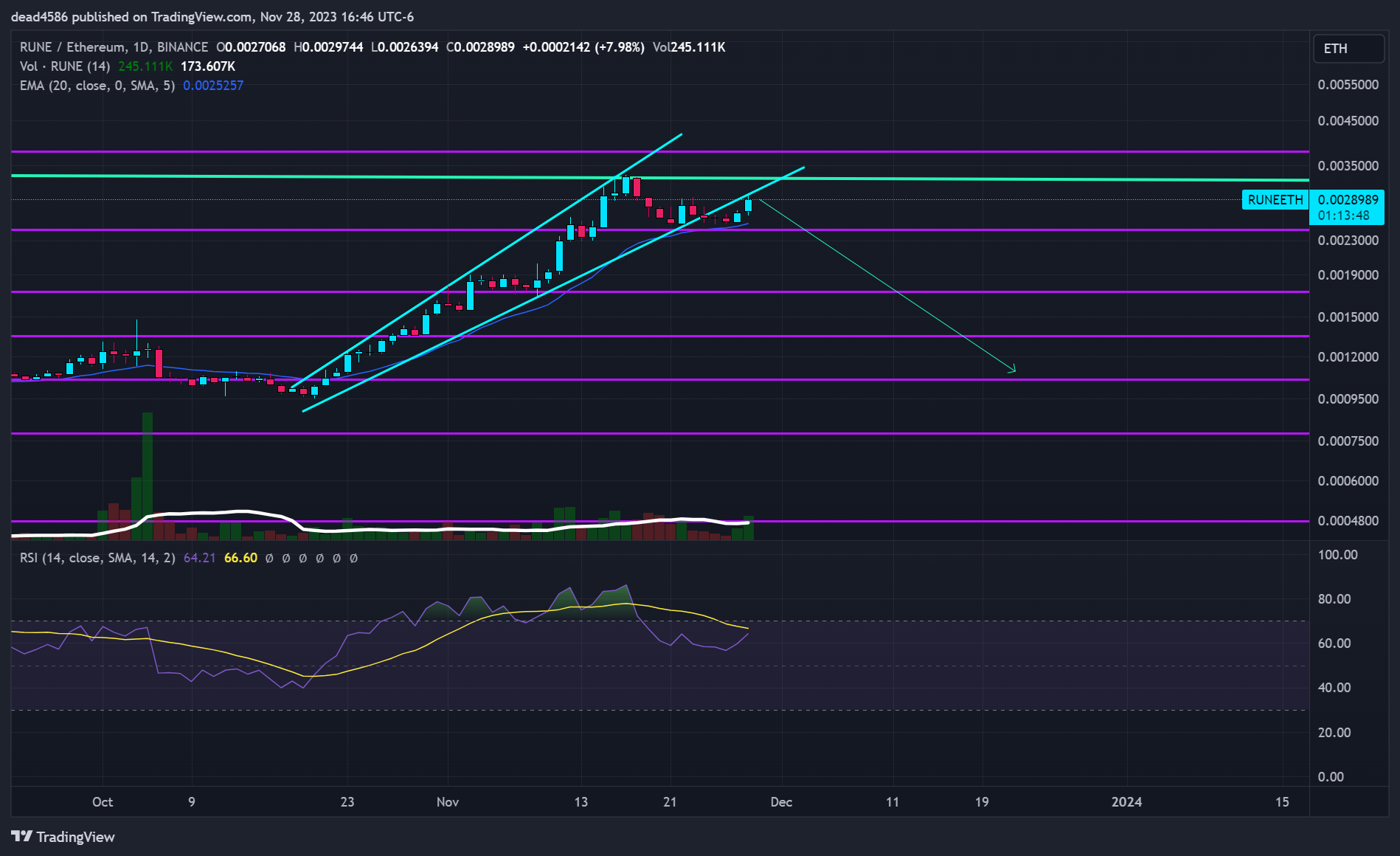This screenshot has width=1400, height=856.
Task: Click the current price label 0.0028989 on the axis
Action: (1348, 200)
